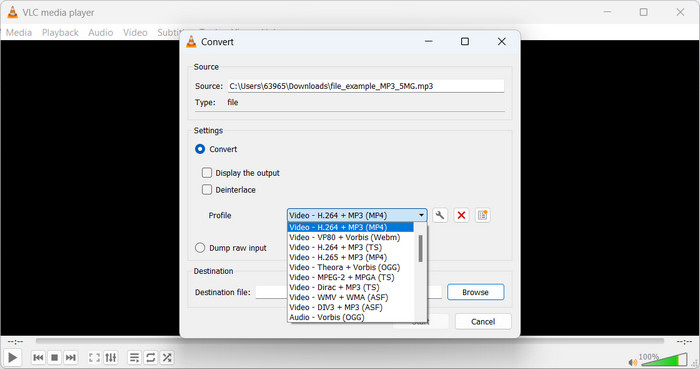The image size is (700, 369).
Task: Create a new profile icon
Action: (483, 216)
